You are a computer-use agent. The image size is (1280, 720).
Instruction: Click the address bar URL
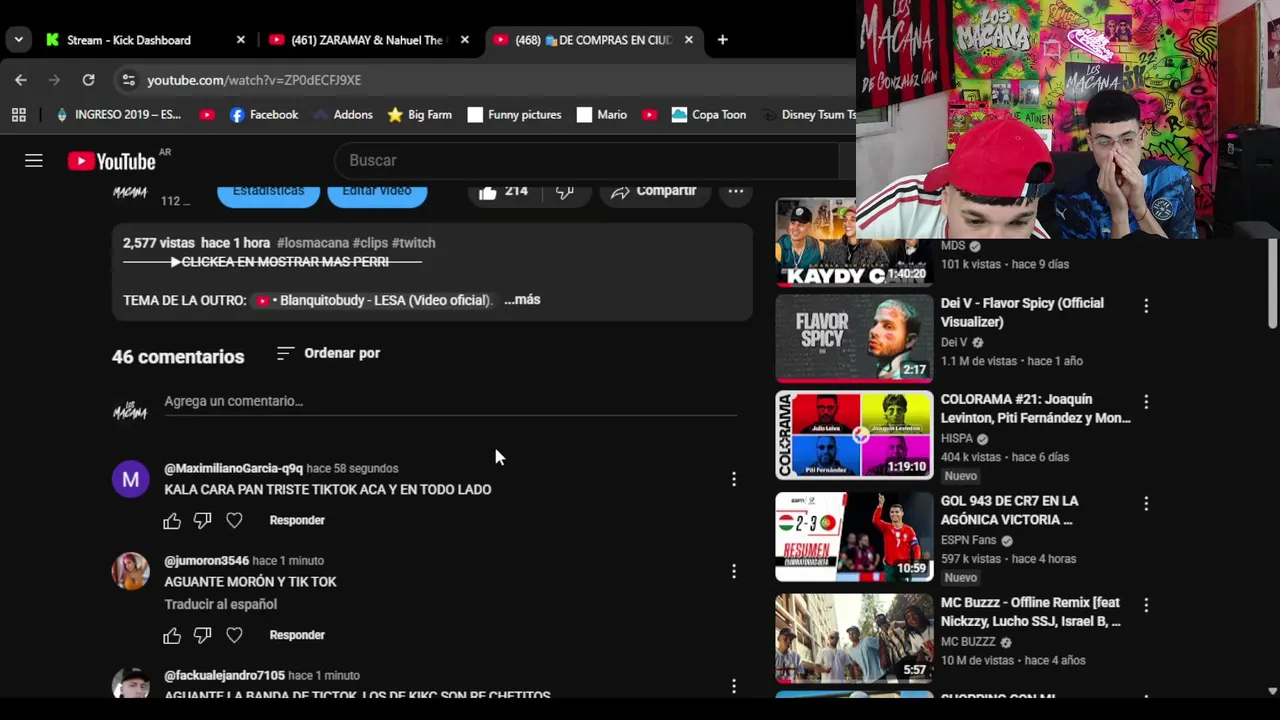[254, 80]
